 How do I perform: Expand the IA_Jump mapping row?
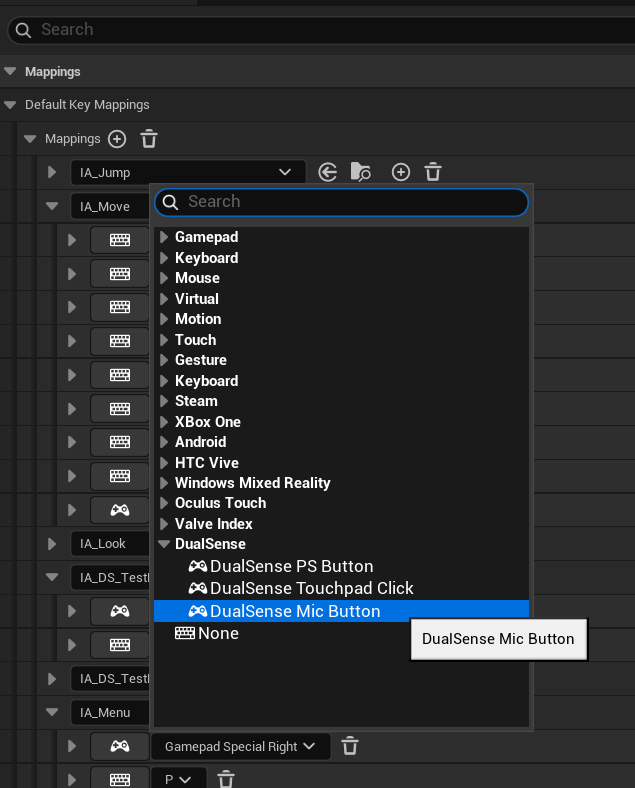[52, 172]
